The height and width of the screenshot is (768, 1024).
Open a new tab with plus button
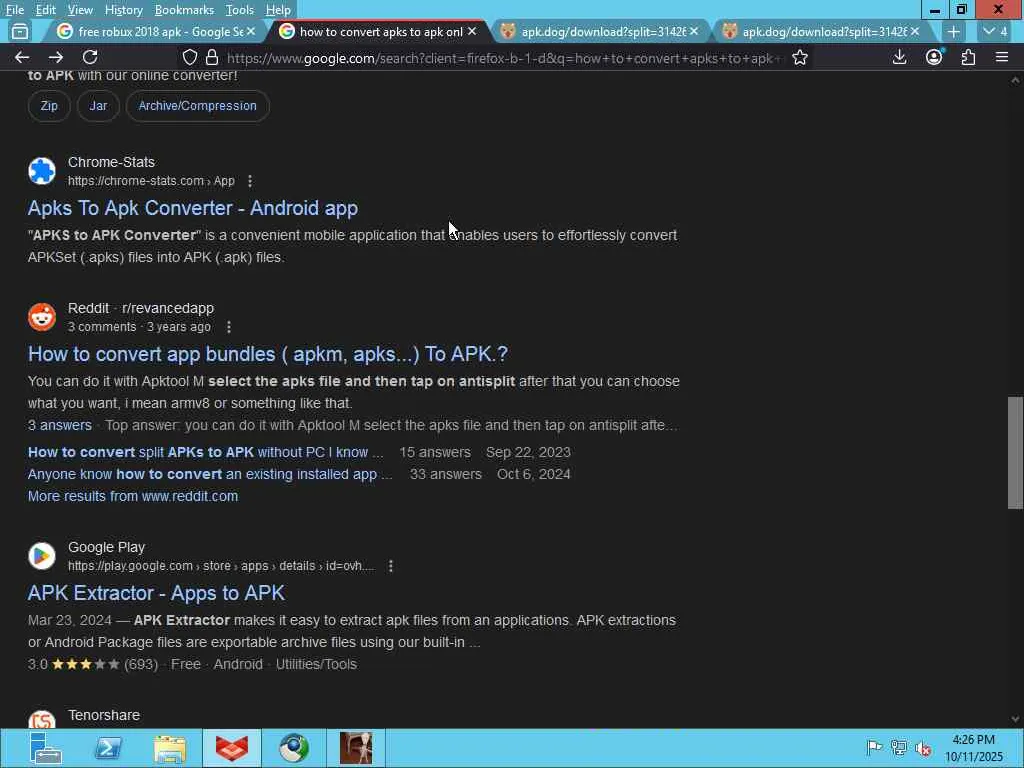click(x=953, y=31)
